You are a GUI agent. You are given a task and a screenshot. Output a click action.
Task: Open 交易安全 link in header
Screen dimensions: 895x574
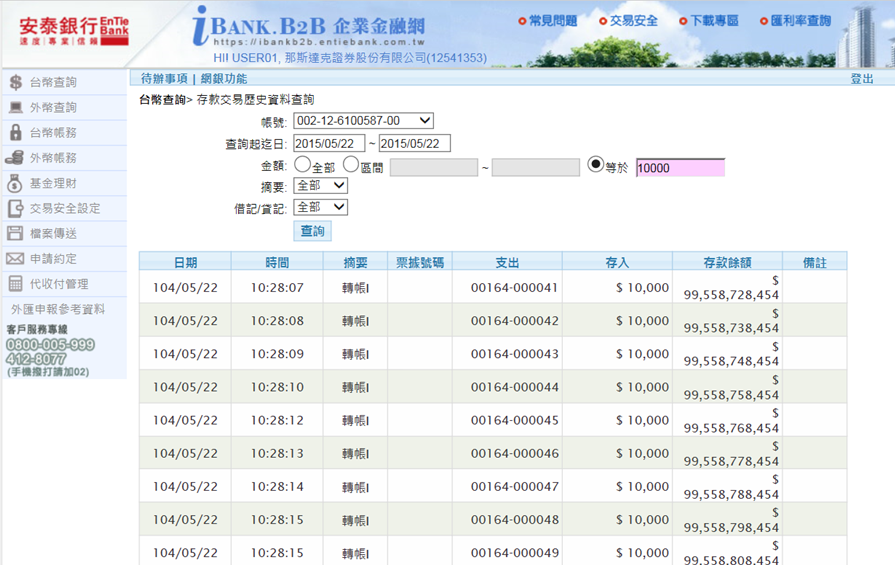[x=634, y=21]
